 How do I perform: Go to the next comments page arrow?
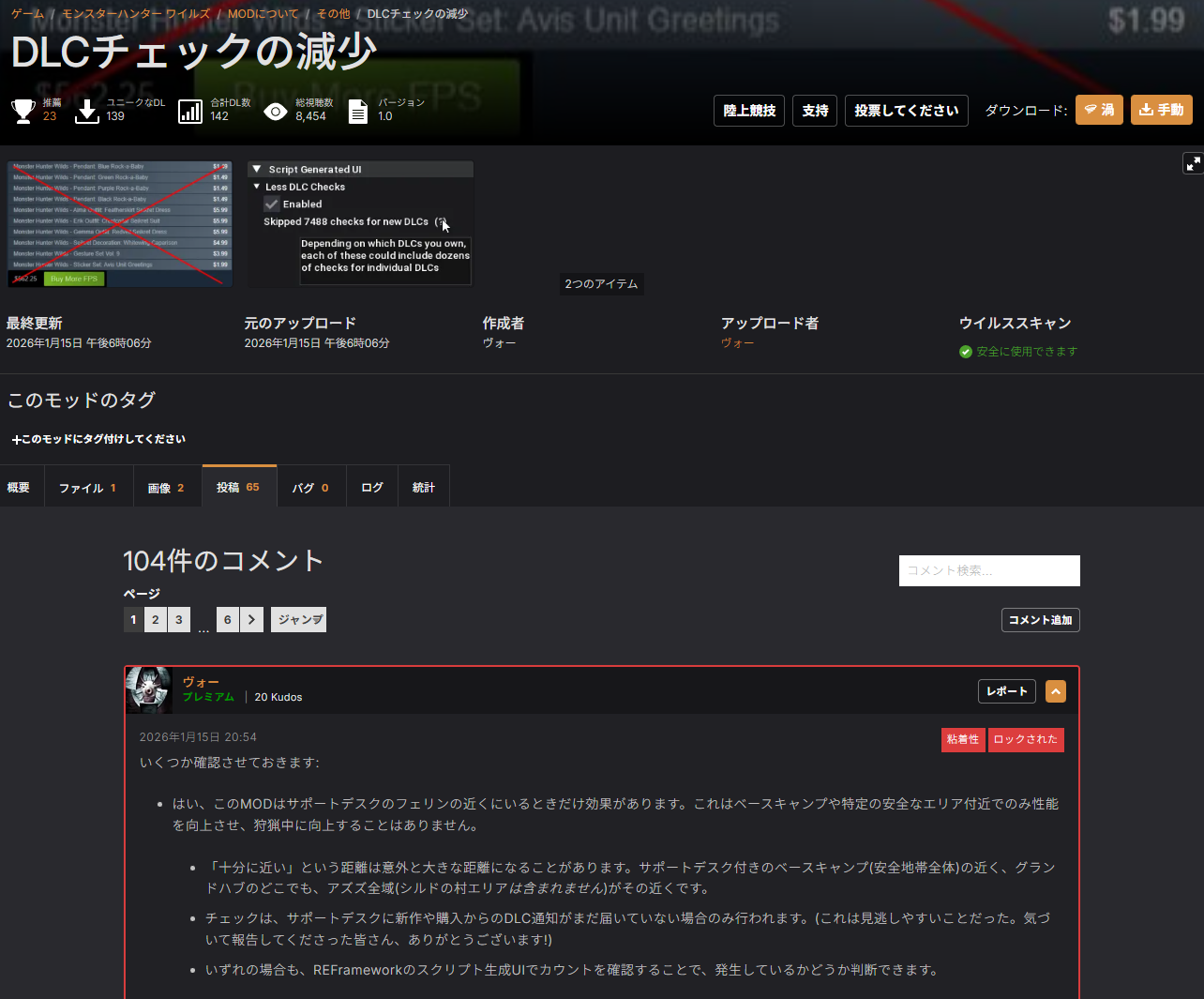tap(251, 620)
